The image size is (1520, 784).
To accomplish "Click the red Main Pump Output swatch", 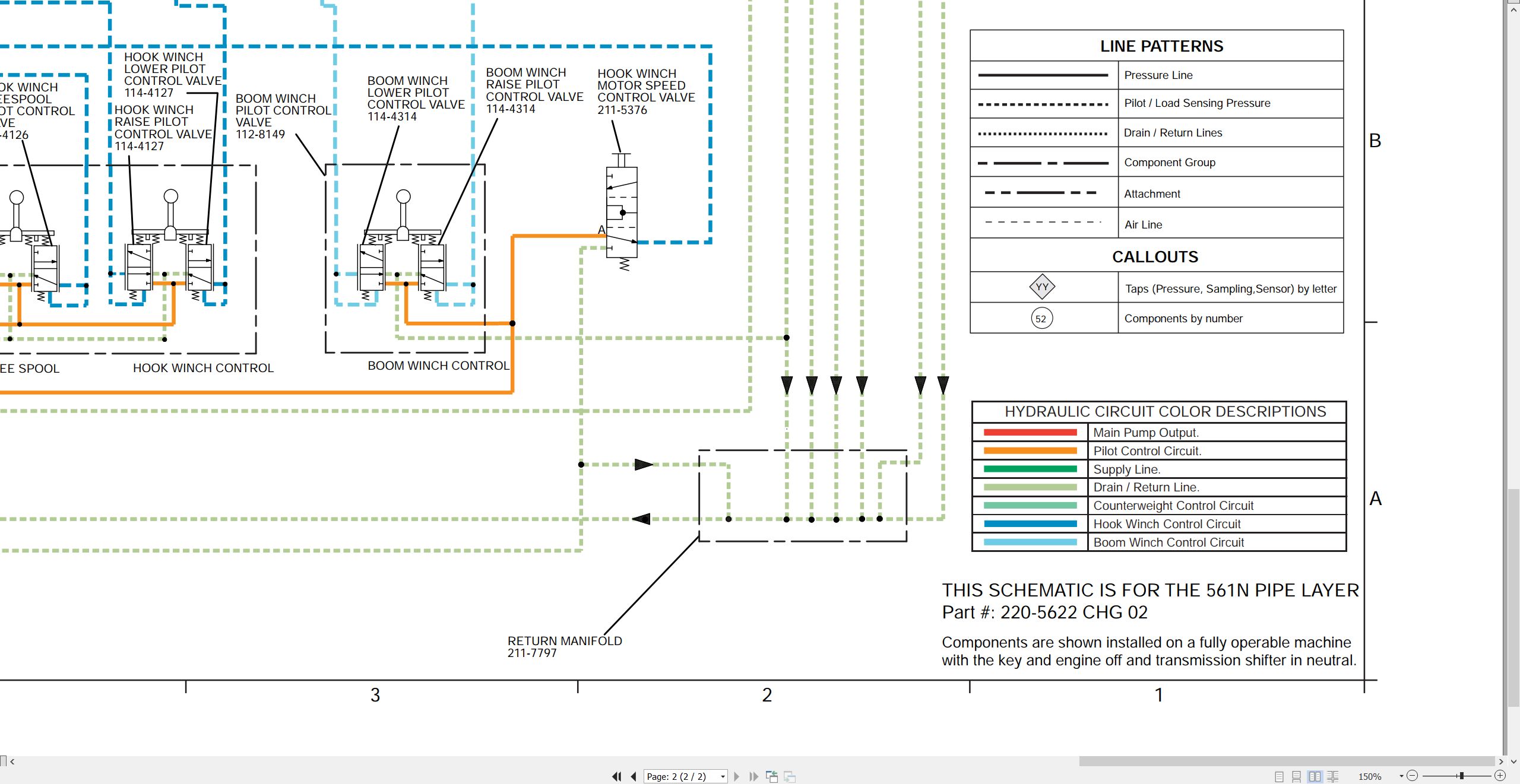I will (1030, 433).
